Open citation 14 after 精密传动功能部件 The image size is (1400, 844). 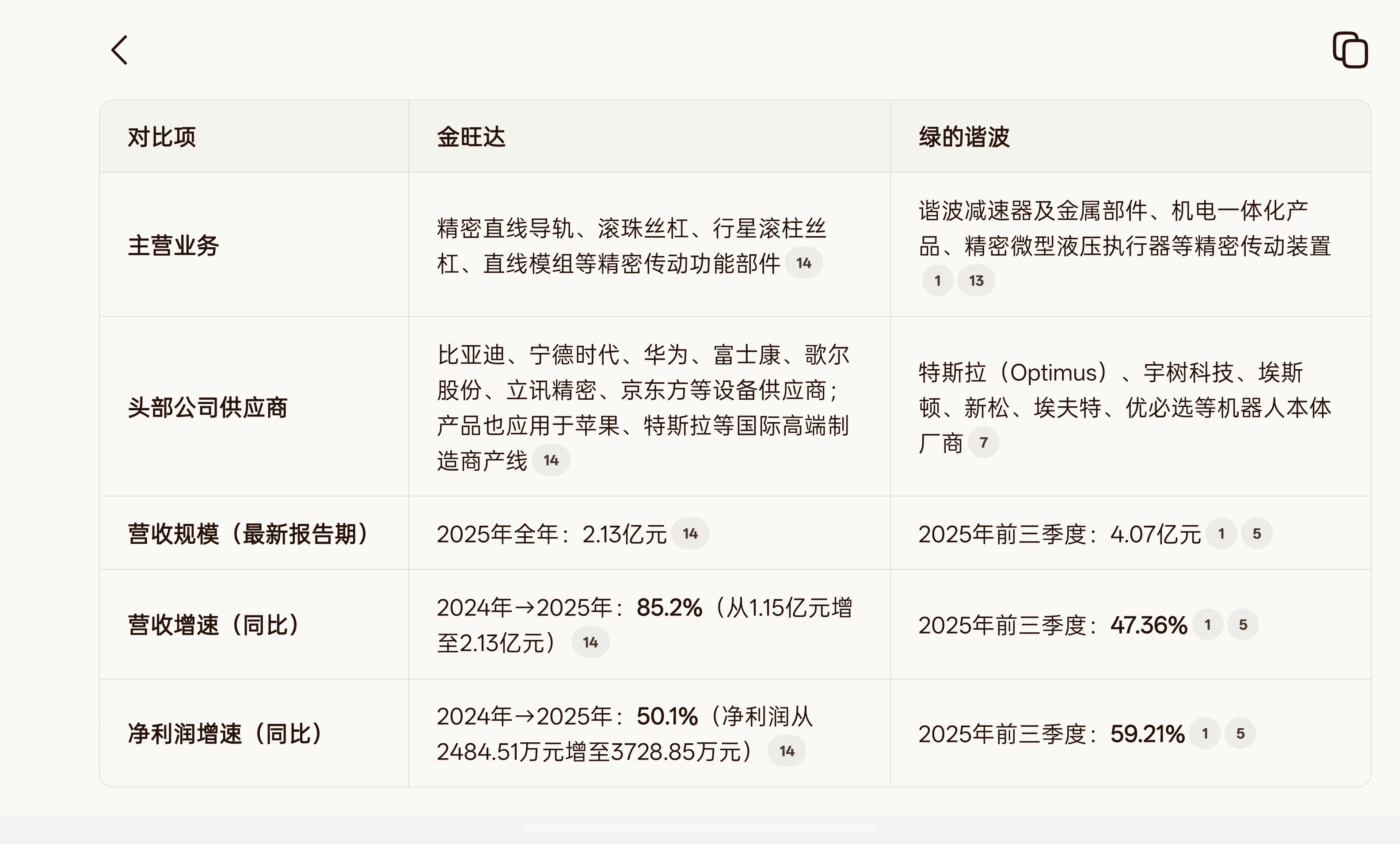point(803,263)
